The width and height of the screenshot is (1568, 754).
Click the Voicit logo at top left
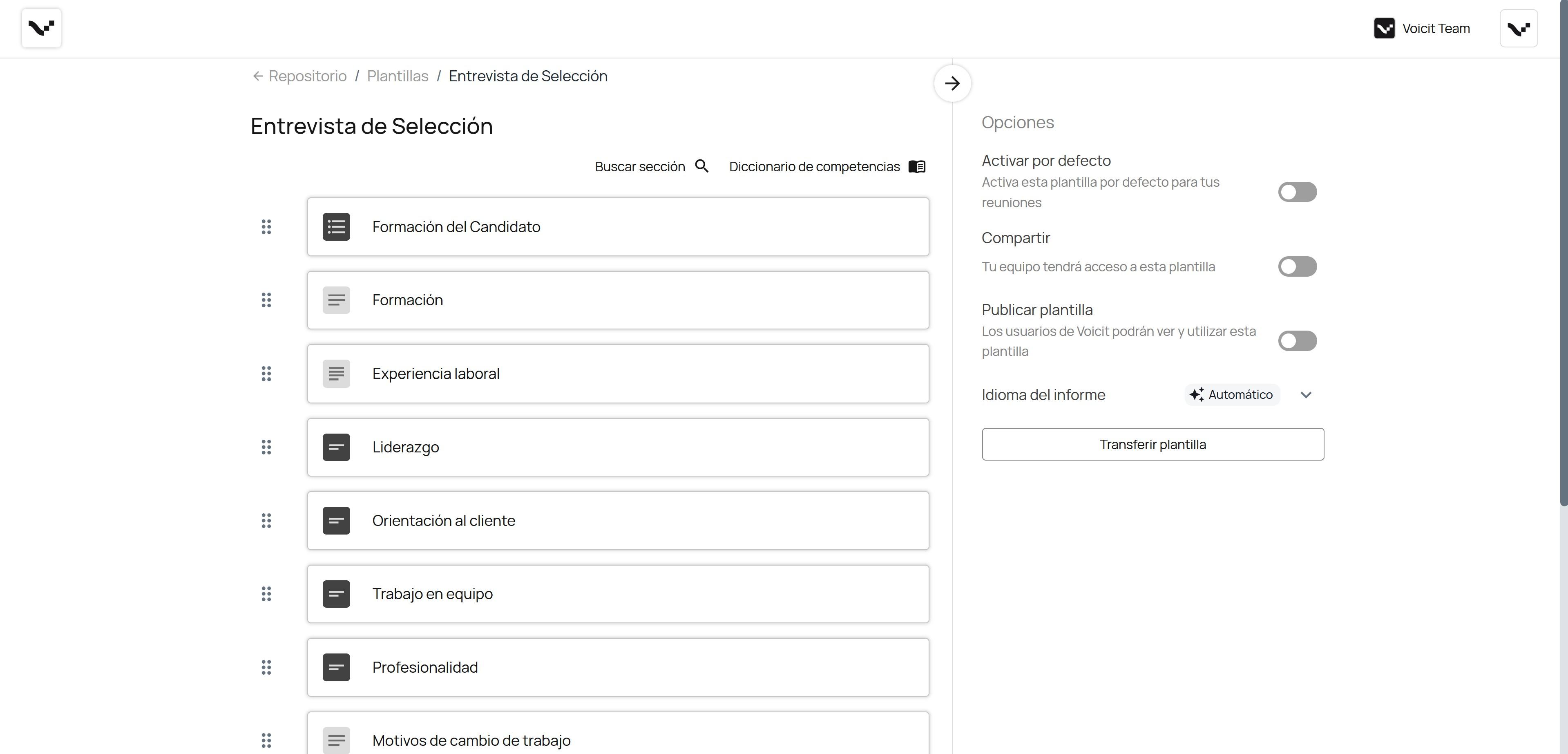(x=41, y=28)
